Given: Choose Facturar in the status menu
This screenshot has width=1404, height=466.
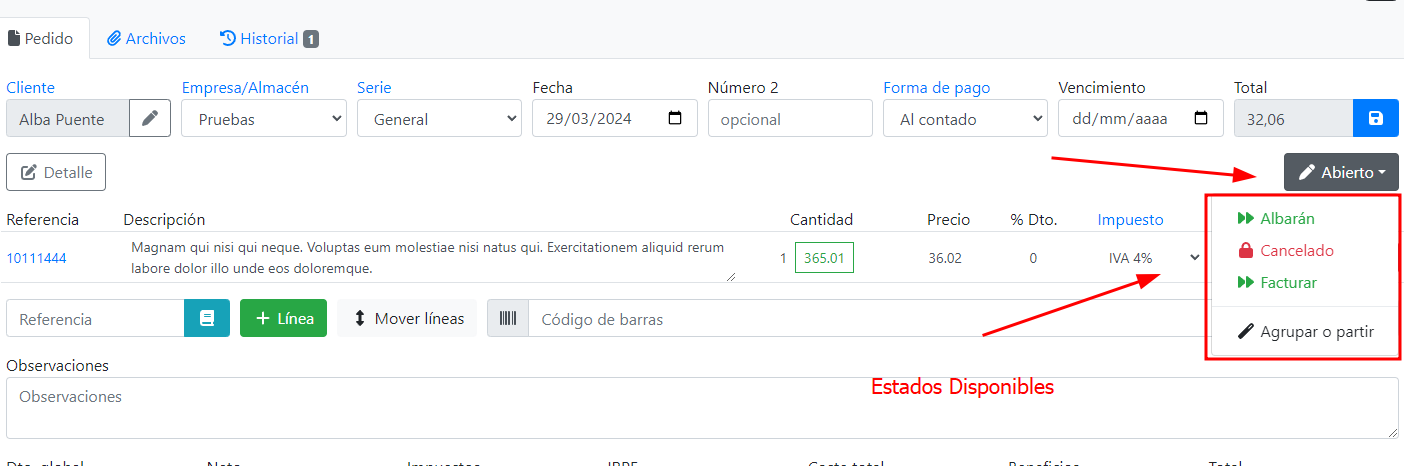Looking at the screenshot, I should (1306, 282).
